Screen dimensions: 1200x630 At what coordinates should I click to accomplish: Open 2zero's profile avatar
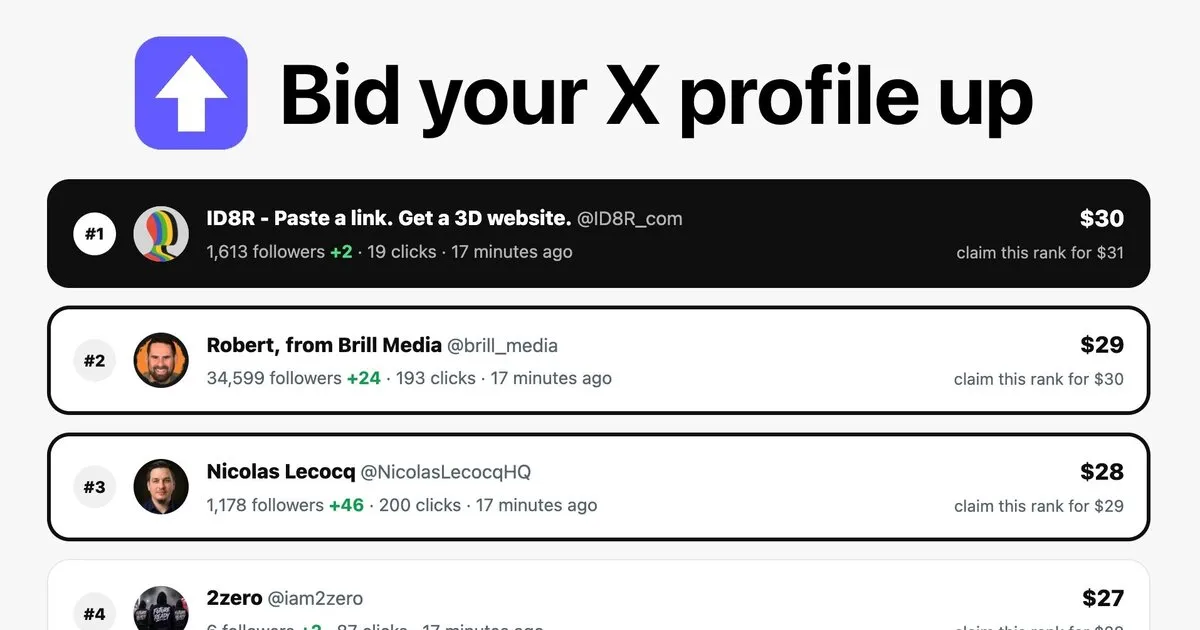tap(161, 608)
